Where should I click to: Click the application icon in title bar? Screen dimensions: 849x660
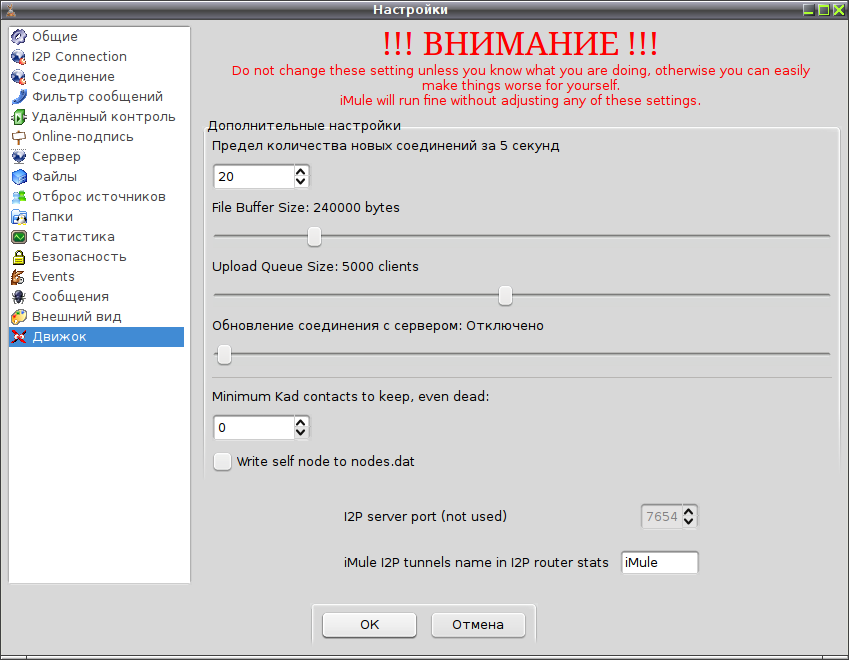click(x=10, y=9)
